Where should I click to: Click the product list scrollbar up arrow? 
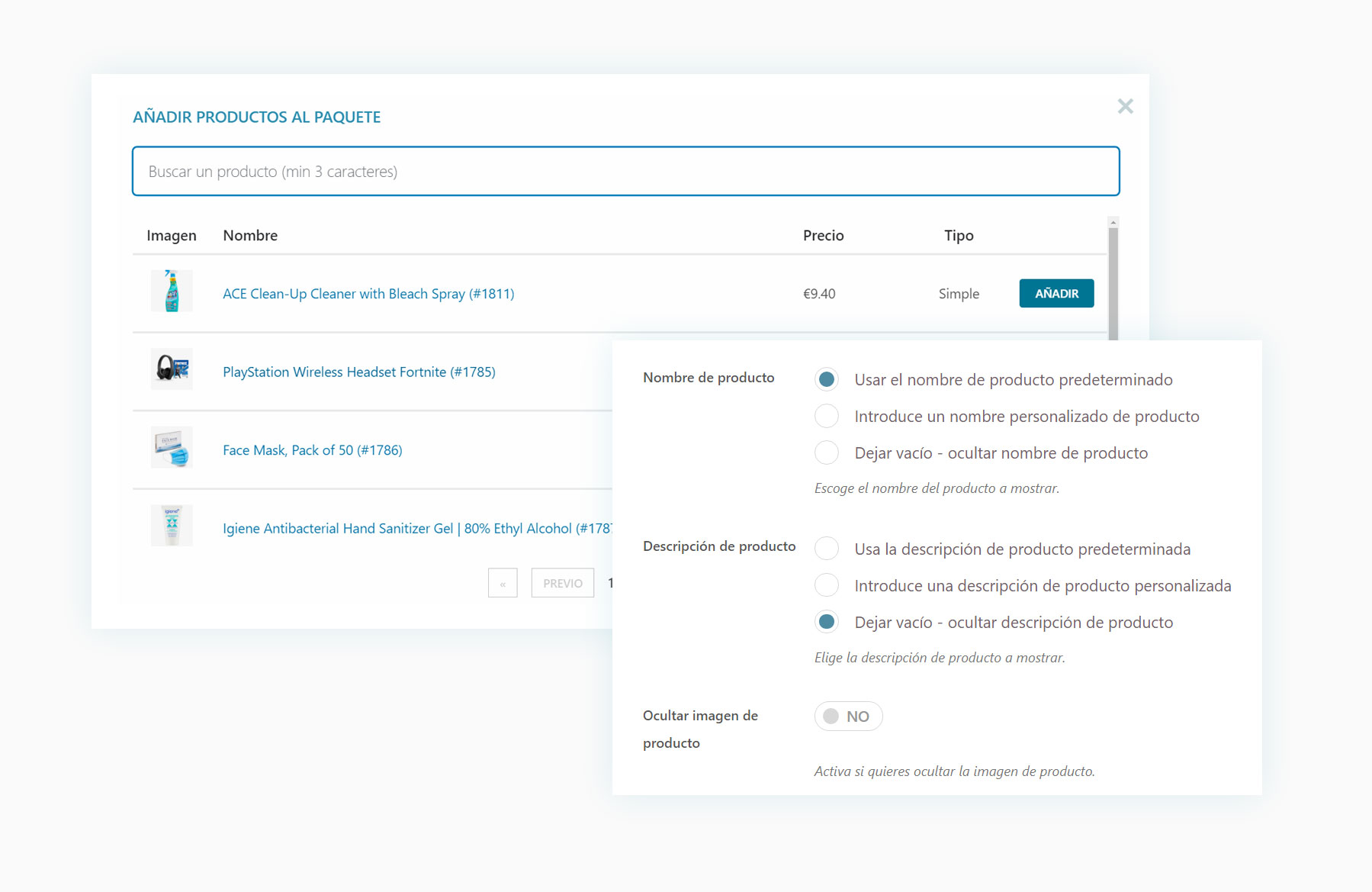click(x=1113, y=223)
